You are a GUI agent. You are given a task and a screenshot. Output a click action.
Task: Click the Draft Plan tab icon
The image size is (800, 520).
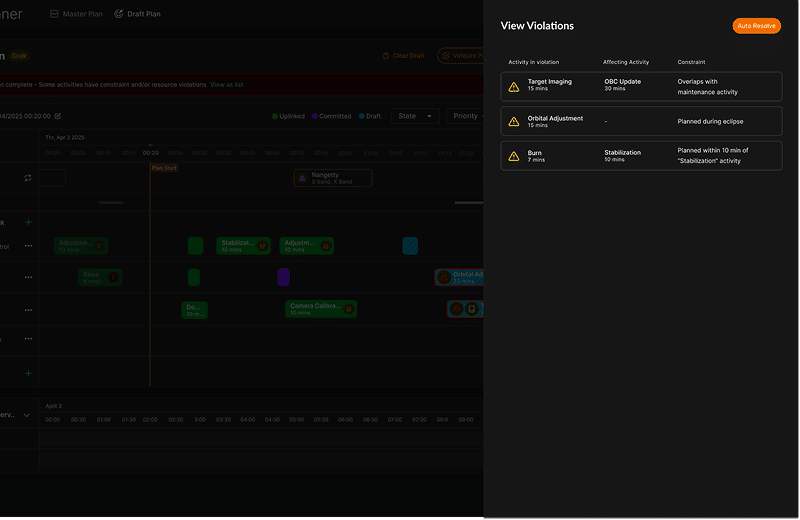(118, 14)
